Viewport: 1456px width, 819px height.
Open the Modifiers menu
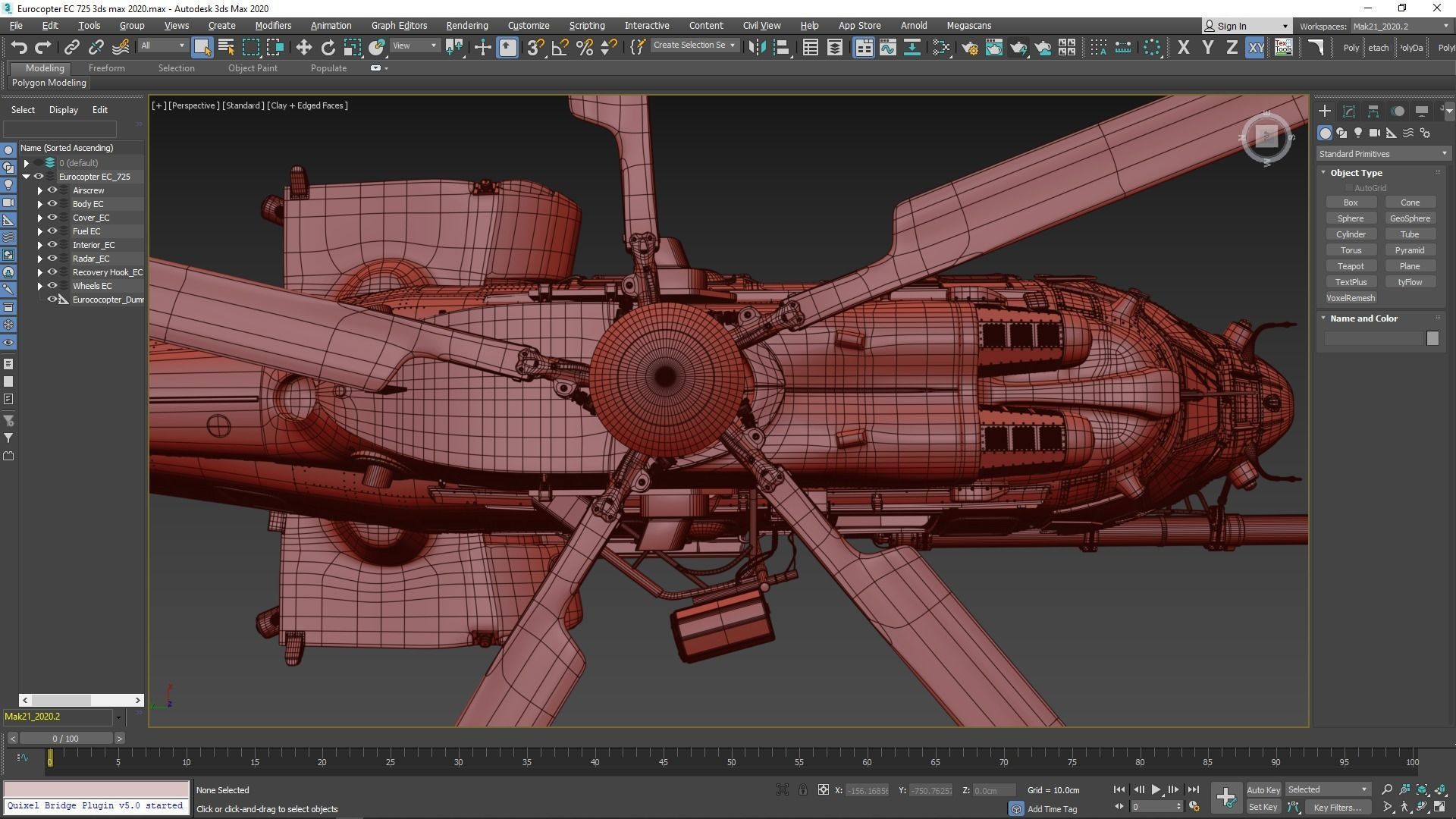click(273, 26)
